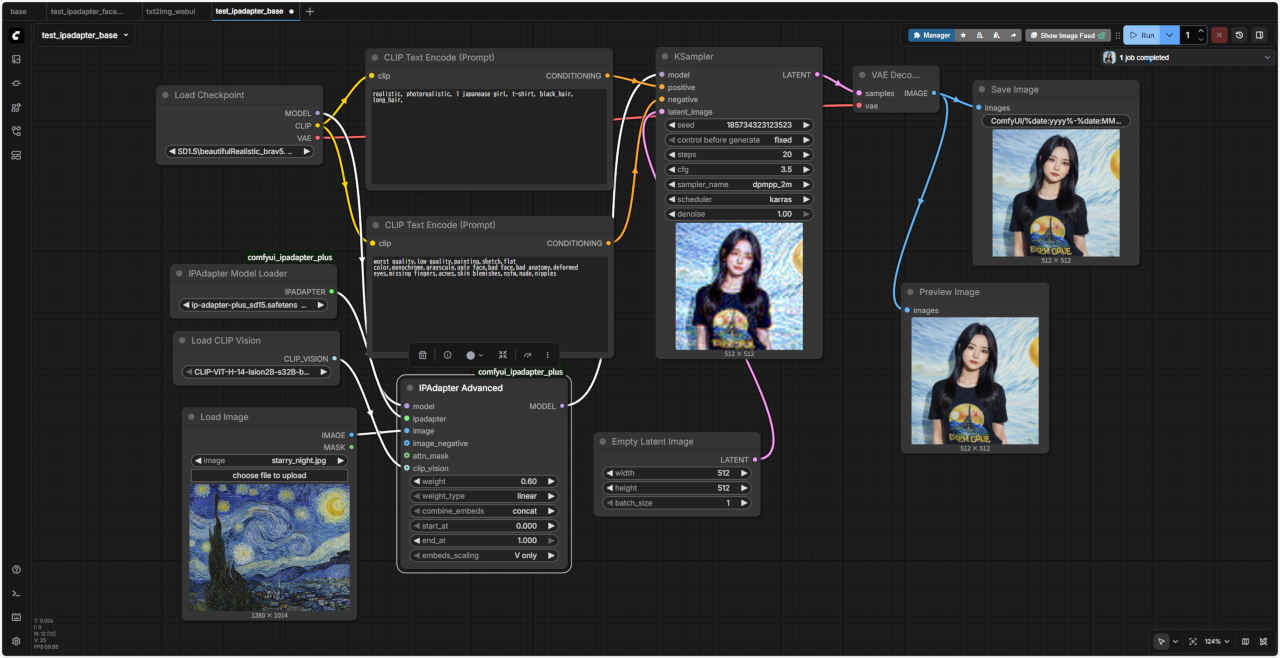Open the queue history clock icon
Screen dimensions: 1280x658
coord(1239,35)
